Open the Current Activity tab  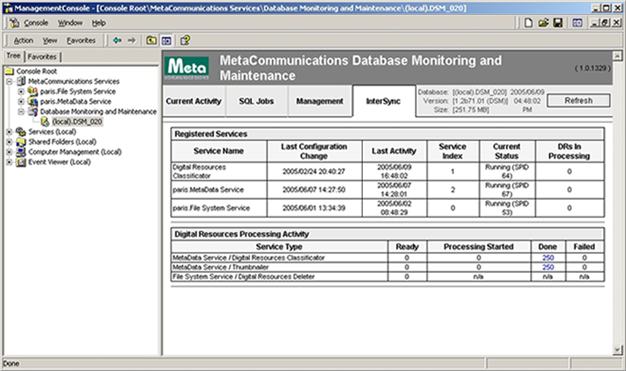[194, 101]
